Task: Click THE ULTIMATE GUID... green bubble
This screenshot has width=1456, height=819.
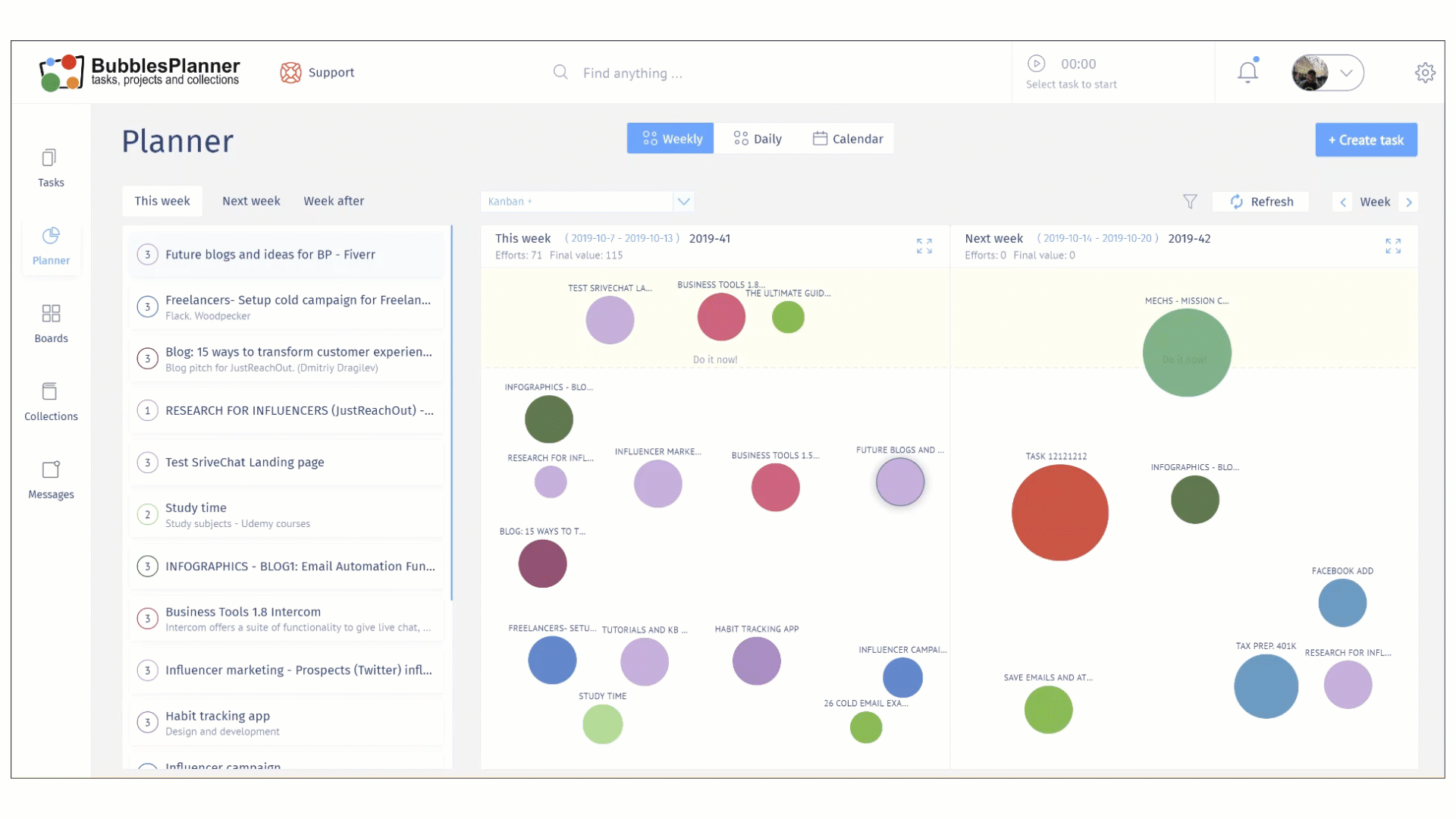Action: coord(788,317)
